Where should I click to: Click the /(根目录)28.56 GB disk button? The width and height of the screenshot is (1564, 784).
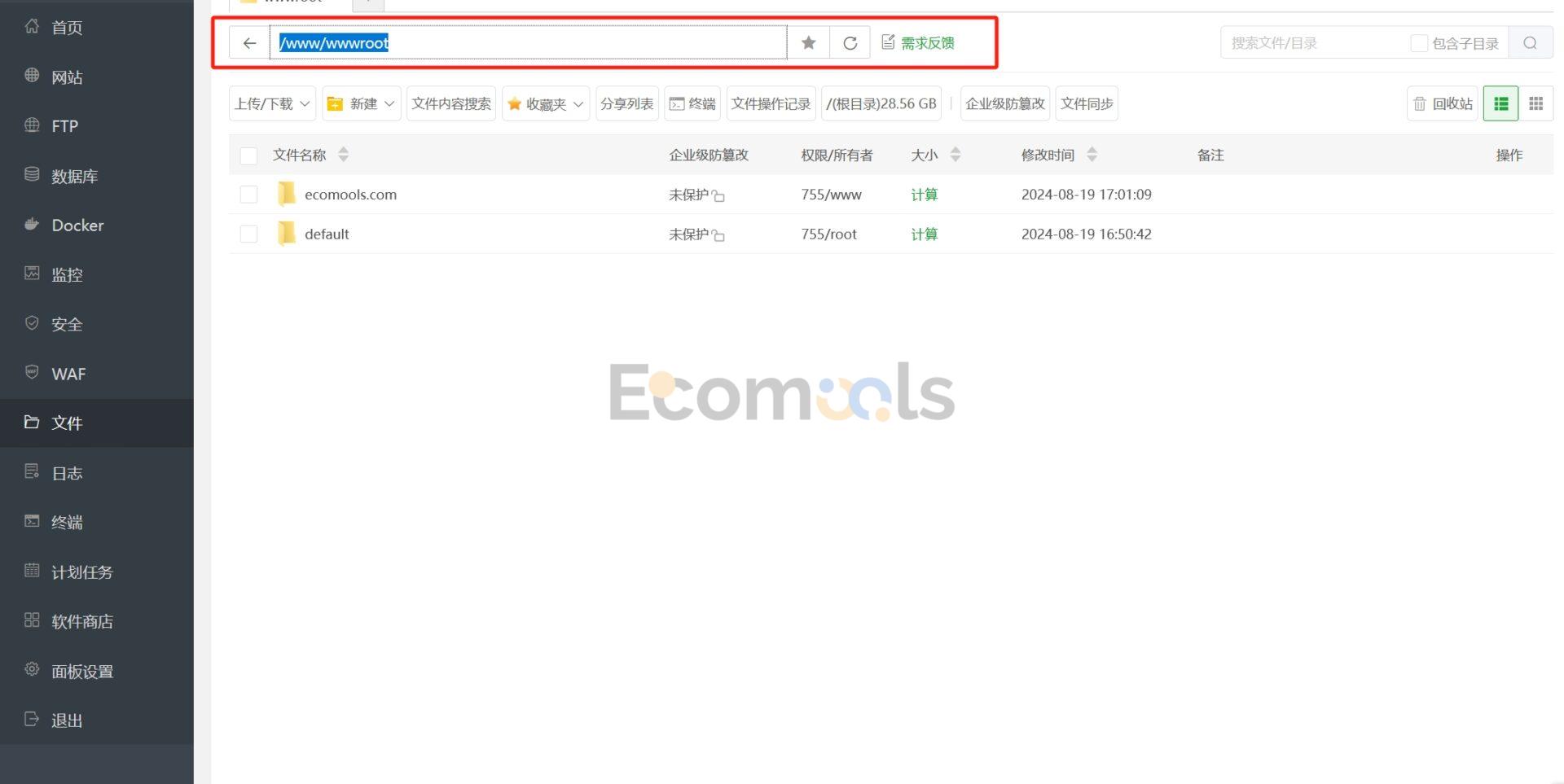tap(881, 103)
